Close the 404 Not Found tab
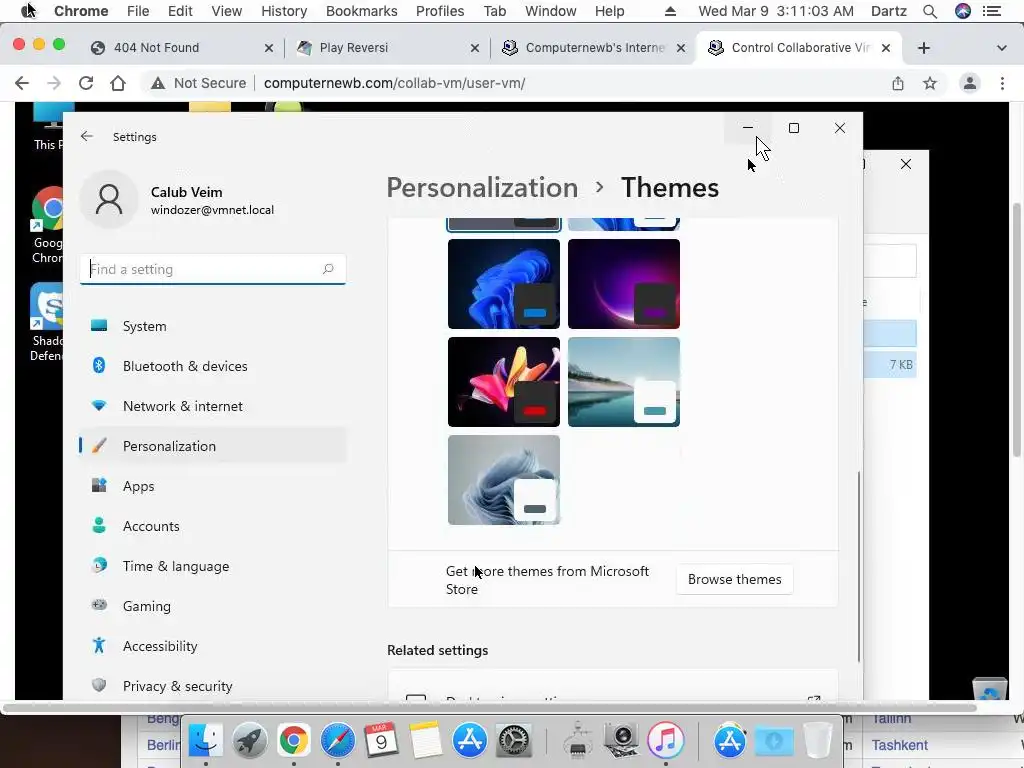Viewport: 1024px width, 768px height. pos(268,48)
